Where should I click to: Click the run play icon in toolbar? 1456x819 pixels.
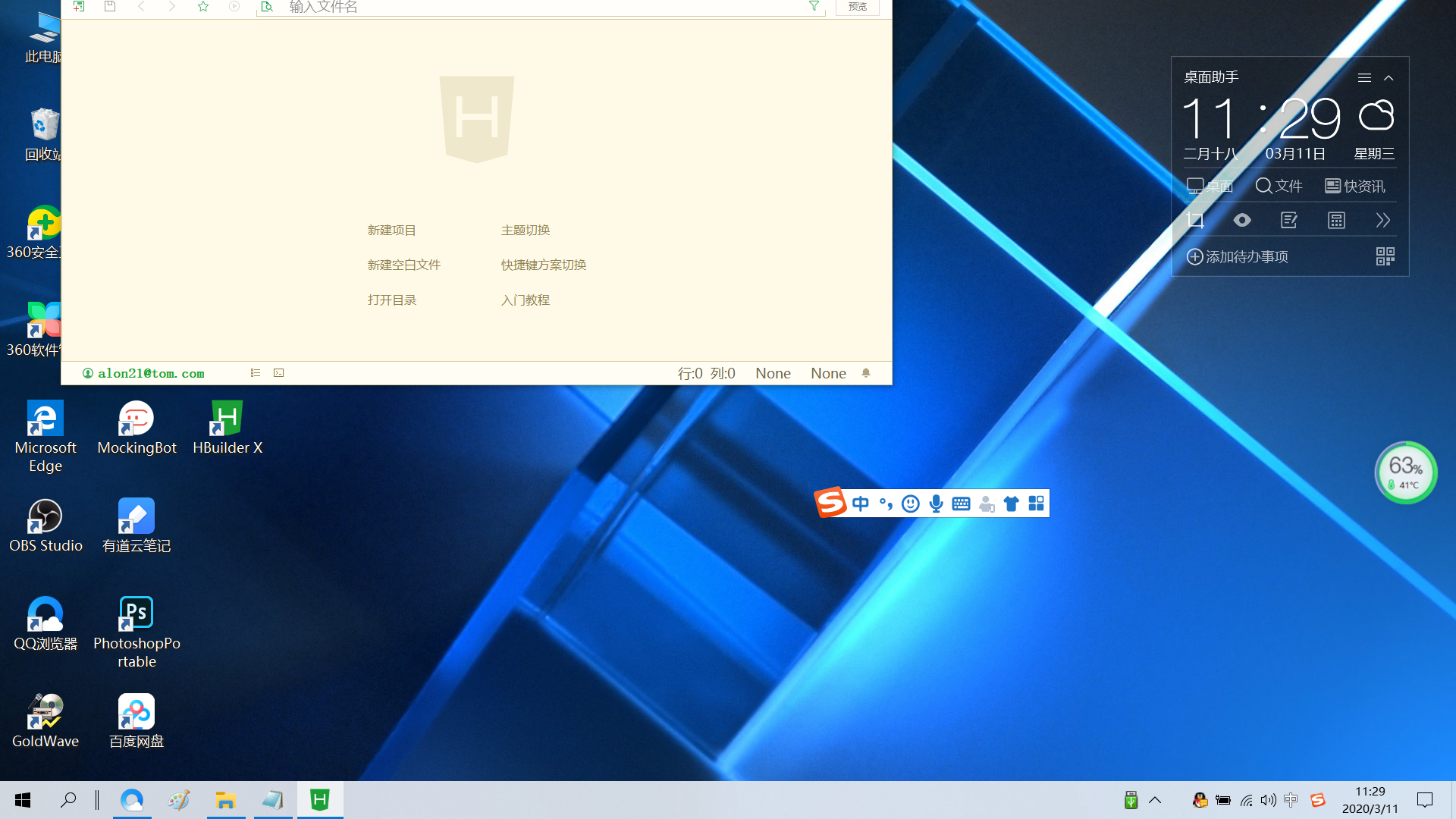234,6
